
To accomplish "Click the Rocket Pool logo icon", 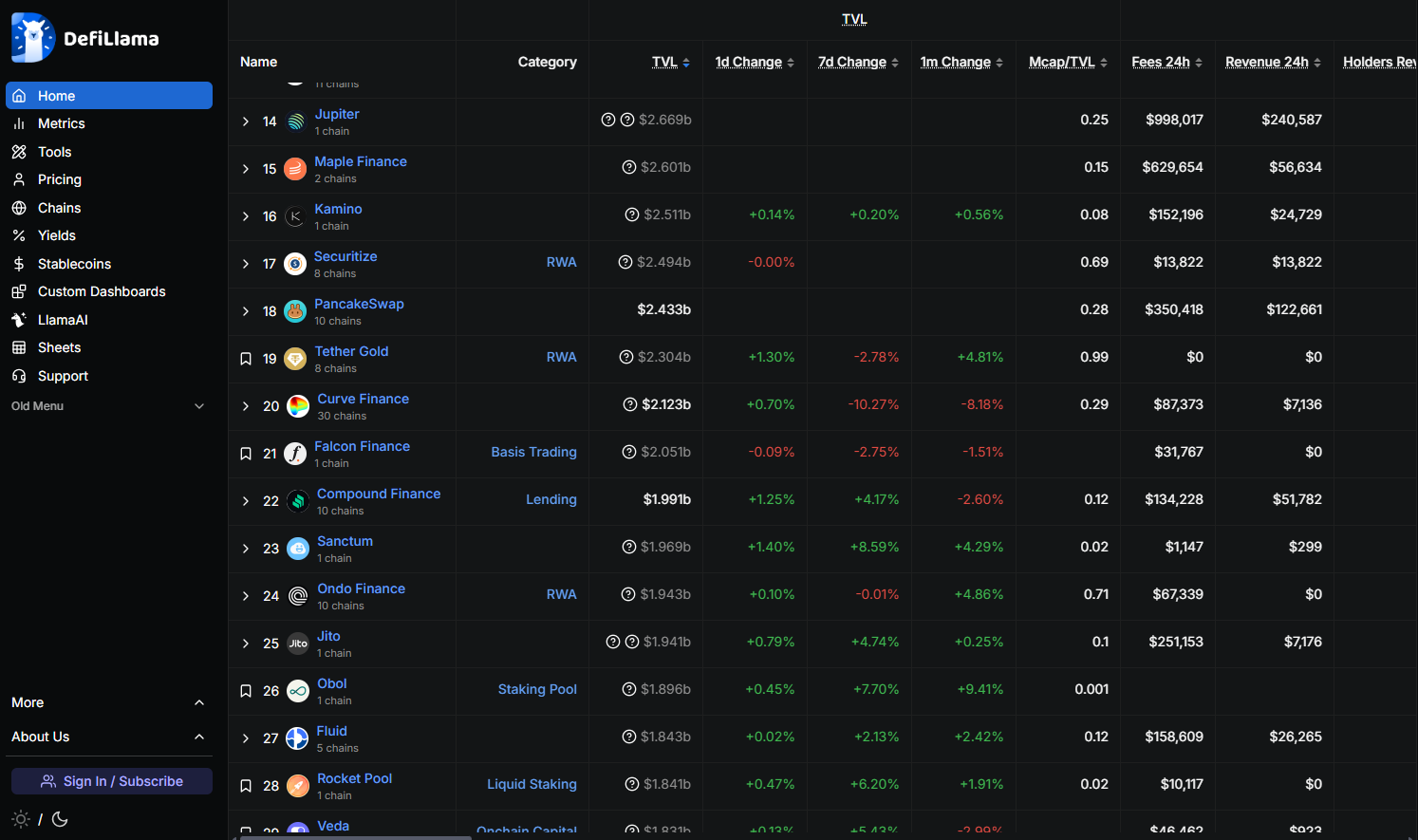I will click(298, 786).
